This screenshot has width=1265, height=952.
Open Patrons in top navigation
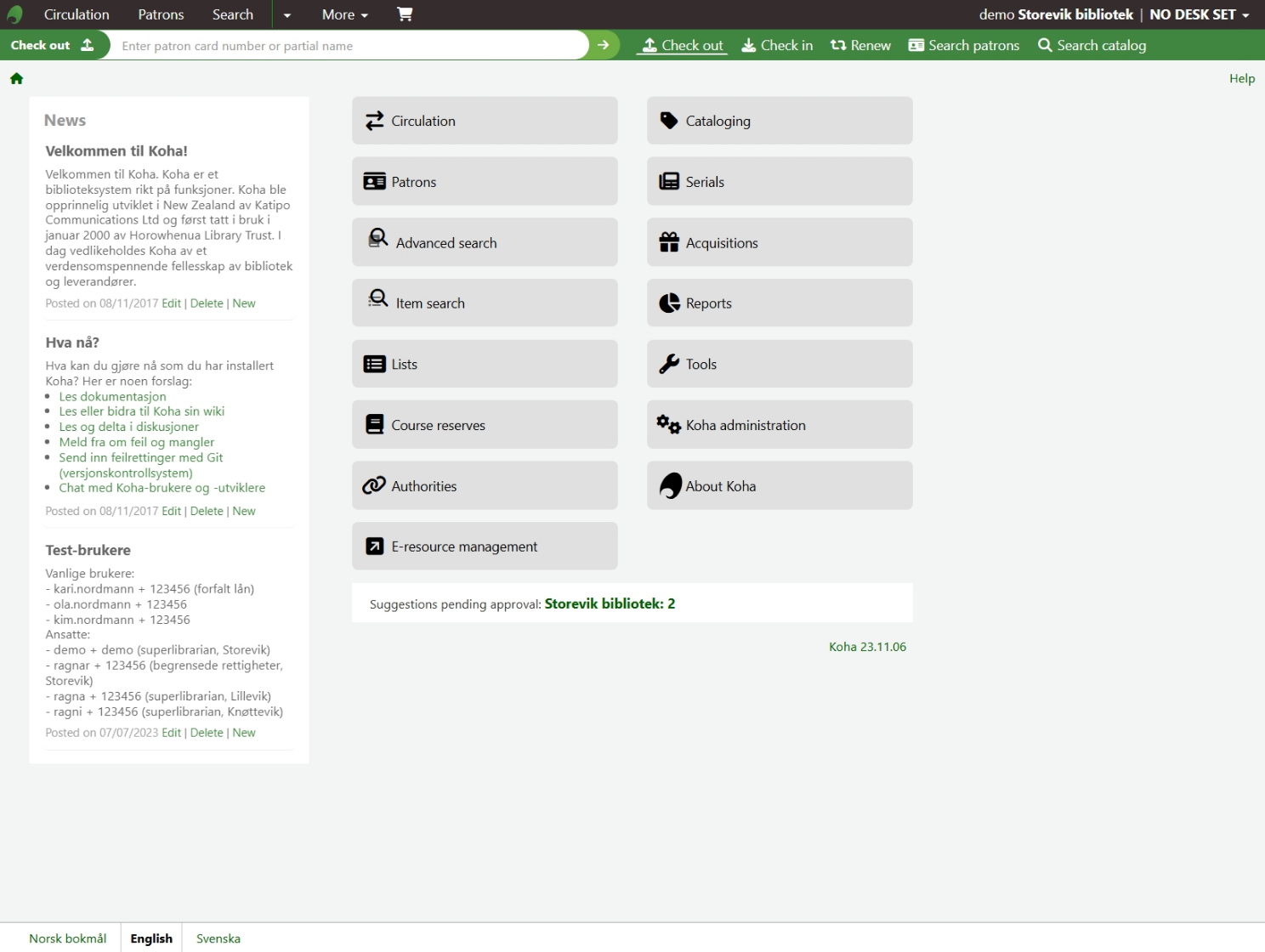[161, 14]
